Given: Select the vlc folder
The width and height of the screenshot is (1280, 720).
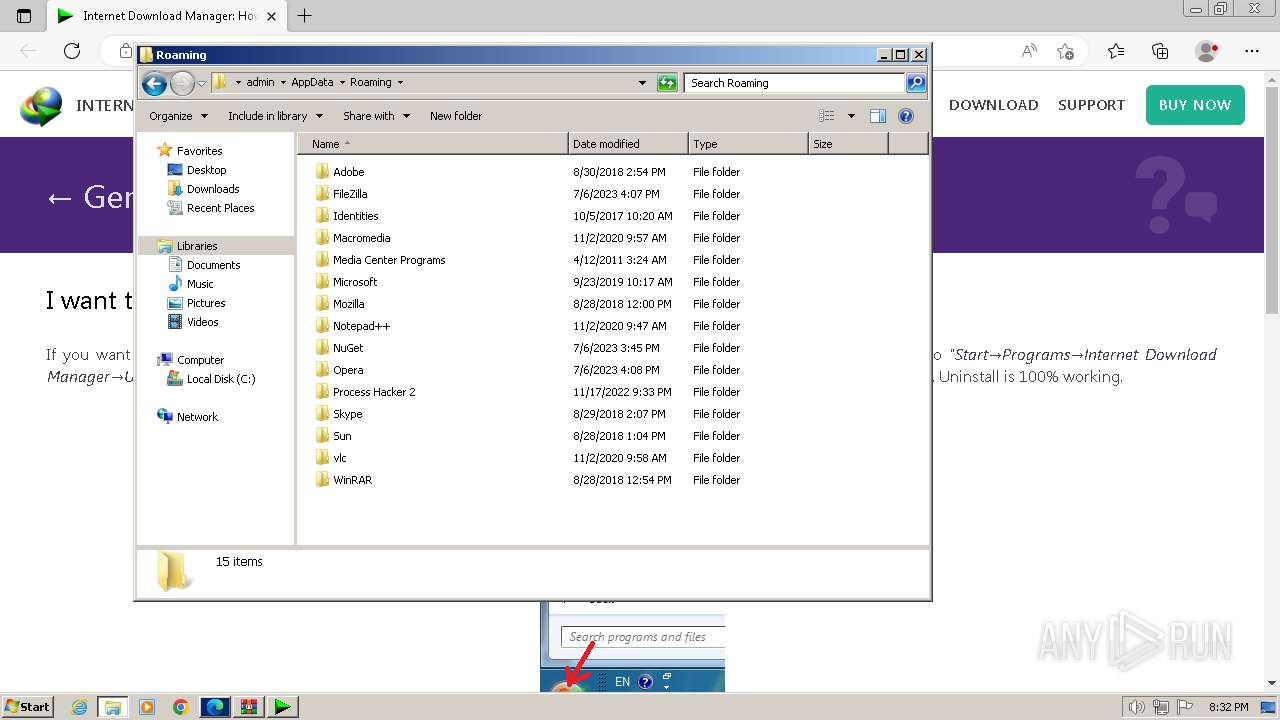Looking at the screenshot, I should [x=340, y=458].
